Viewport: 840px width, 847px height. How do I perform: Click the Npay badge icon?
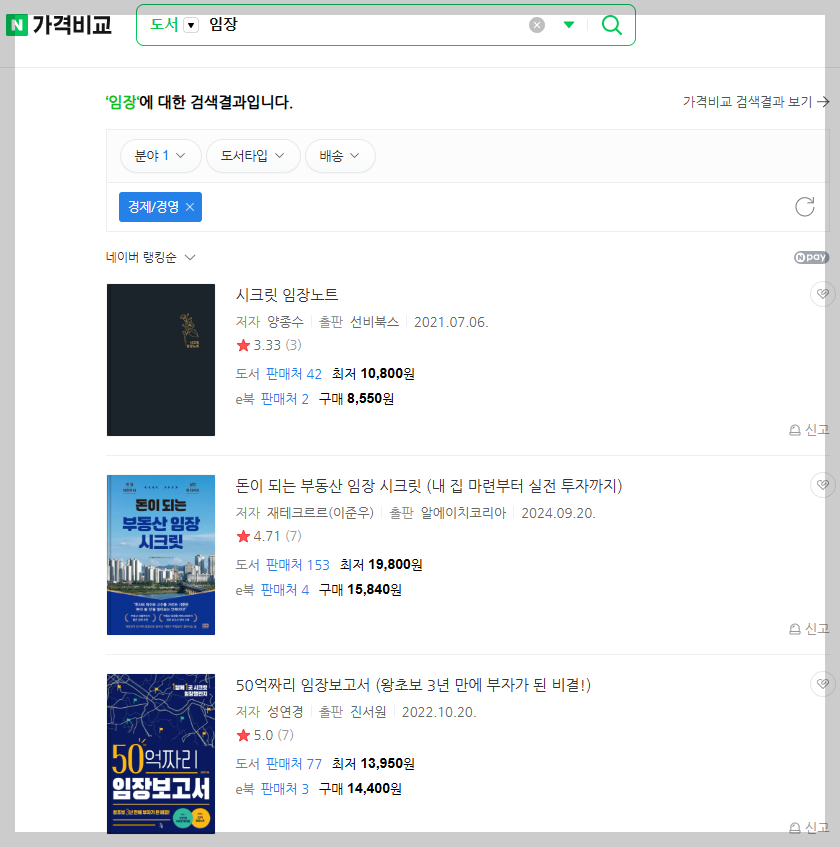click(811, 257)
